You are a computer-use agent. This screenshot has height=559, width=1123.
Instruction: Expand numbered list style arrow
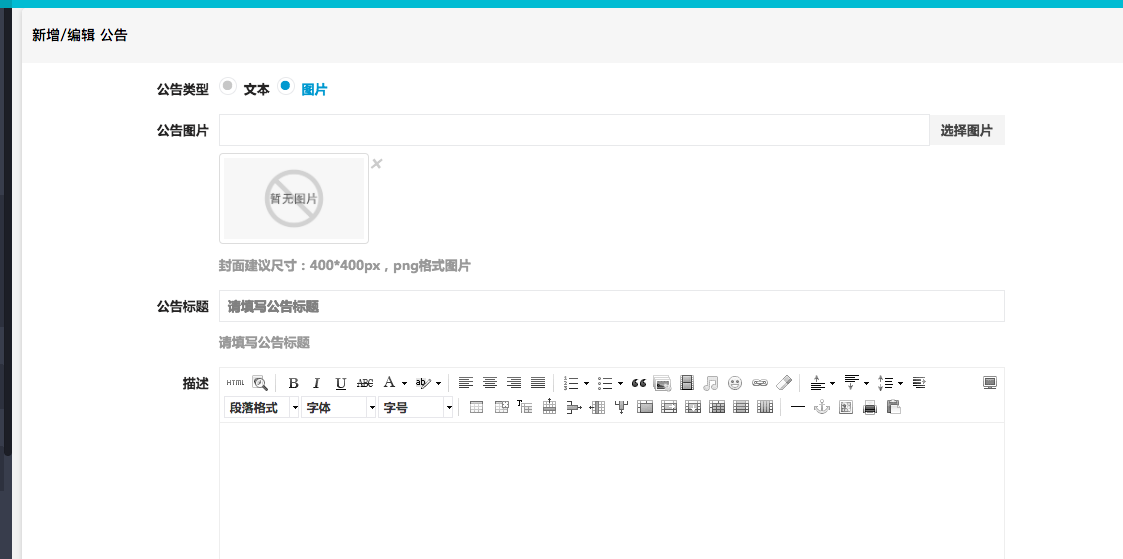587,384
